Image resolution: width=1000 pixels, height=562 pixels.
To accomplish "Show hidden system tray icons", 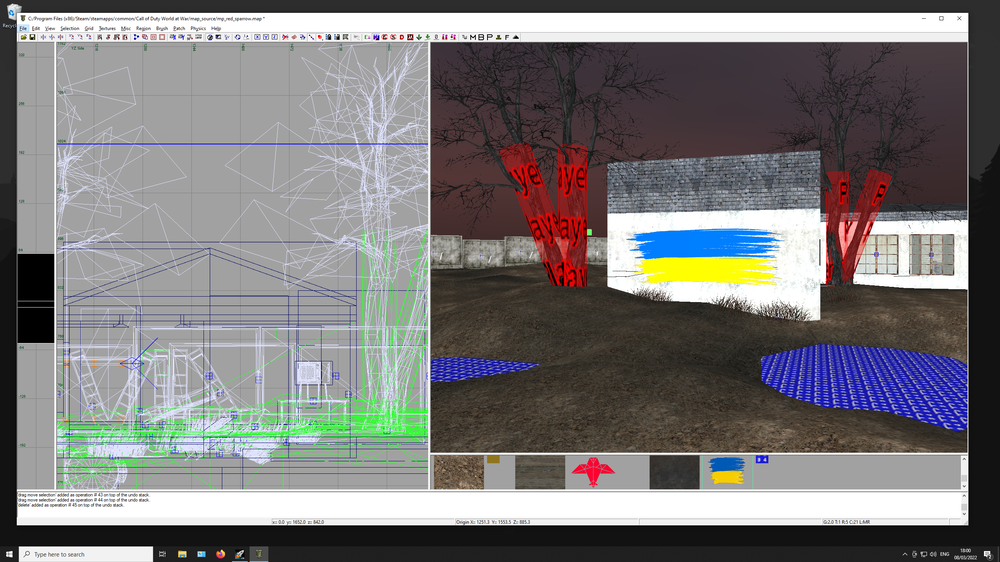I will coord(904,554).
